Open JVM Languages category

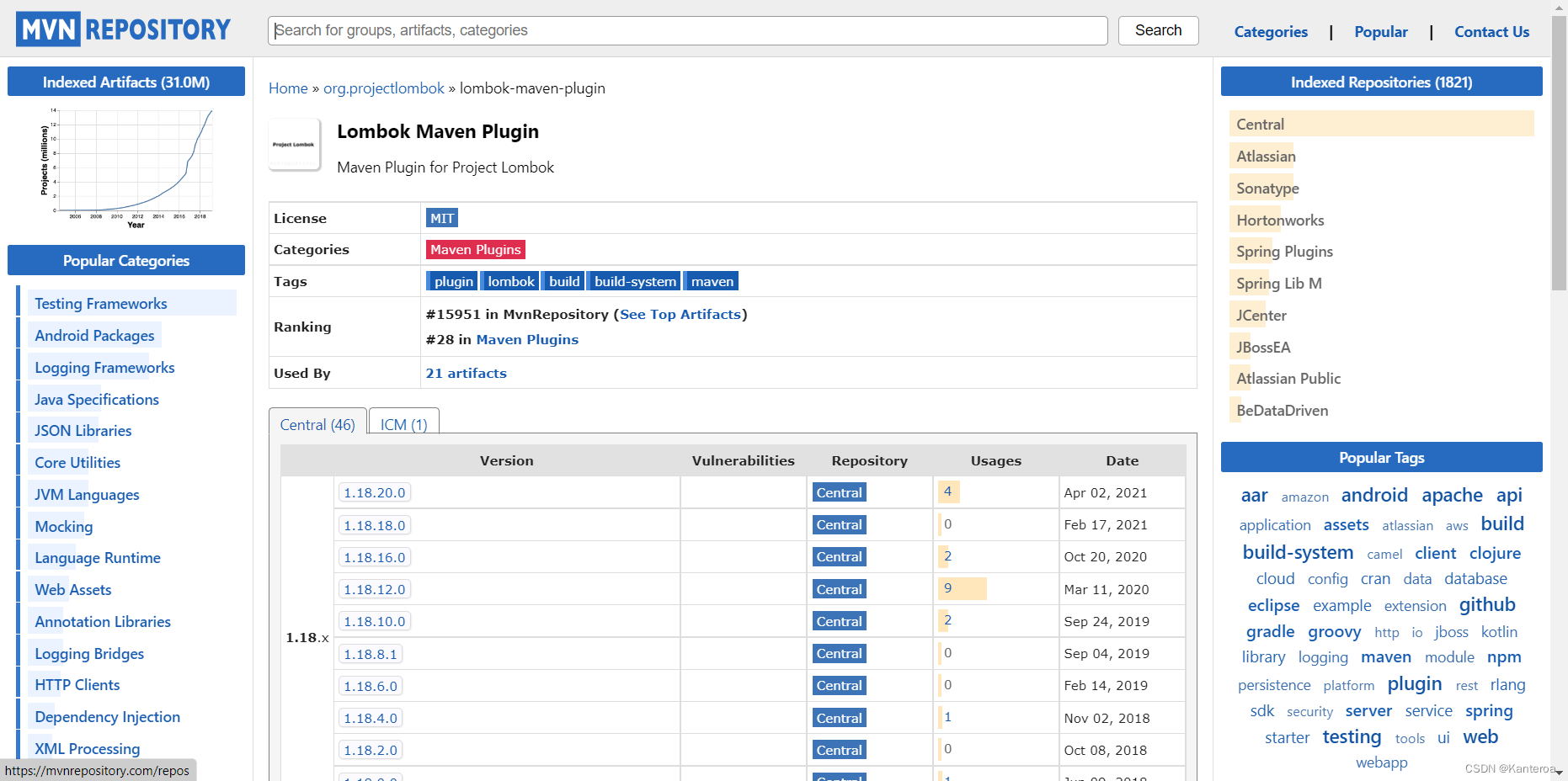coord(87,495)
